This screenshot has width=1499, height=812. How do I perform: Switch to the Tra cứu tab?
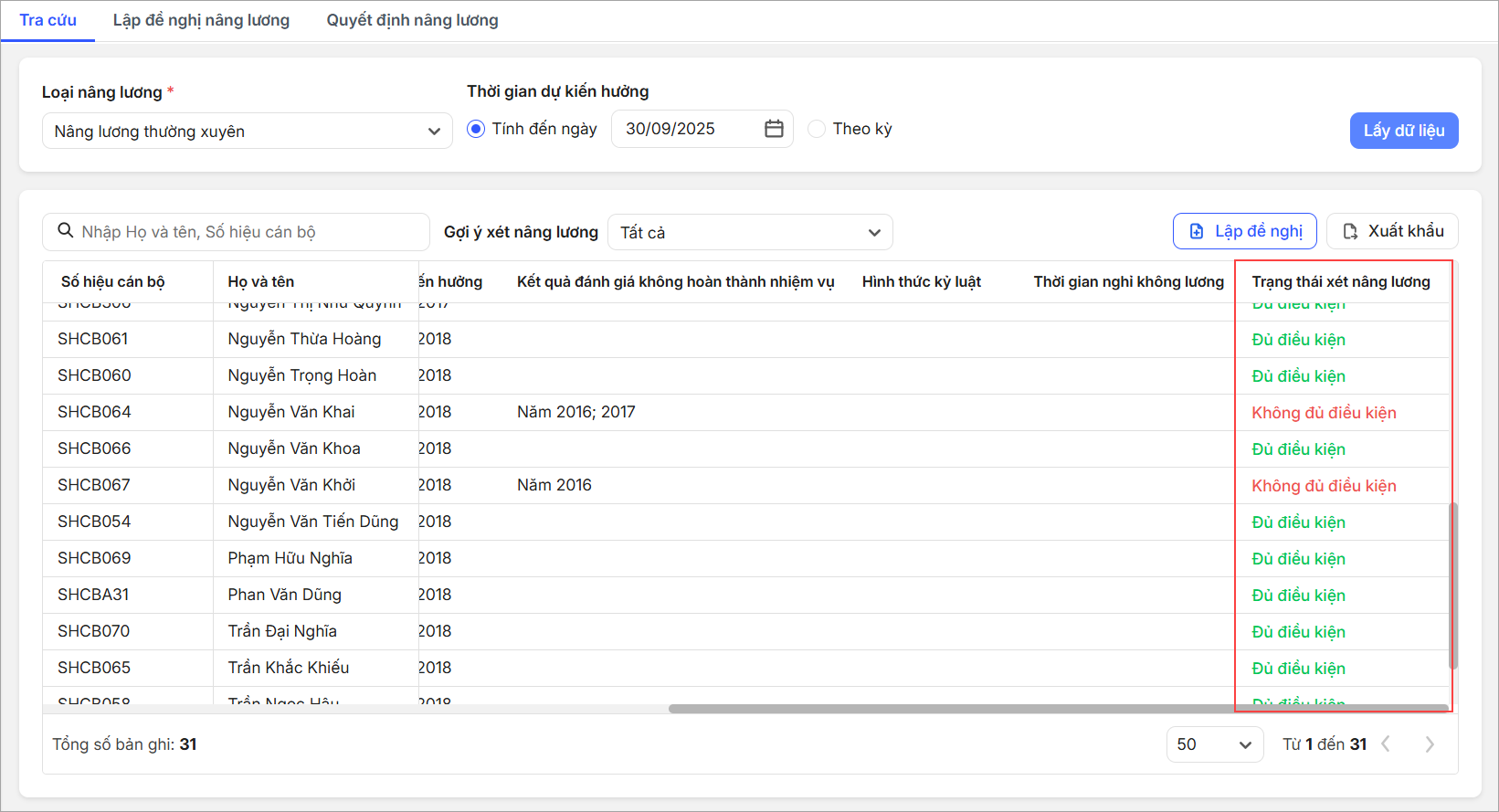coord(48,20)
